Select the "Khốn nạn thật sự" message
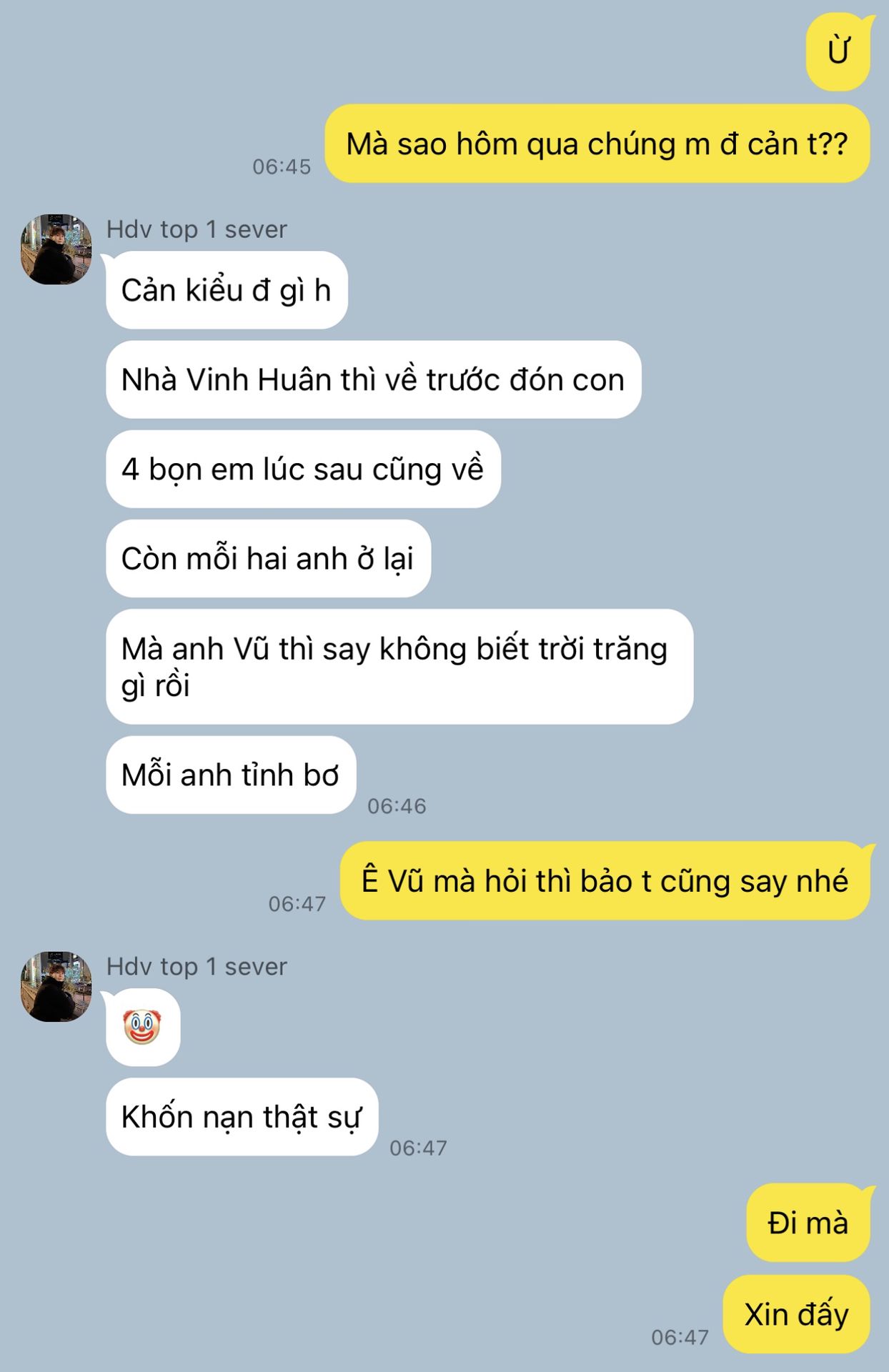 coord(242,1117)
